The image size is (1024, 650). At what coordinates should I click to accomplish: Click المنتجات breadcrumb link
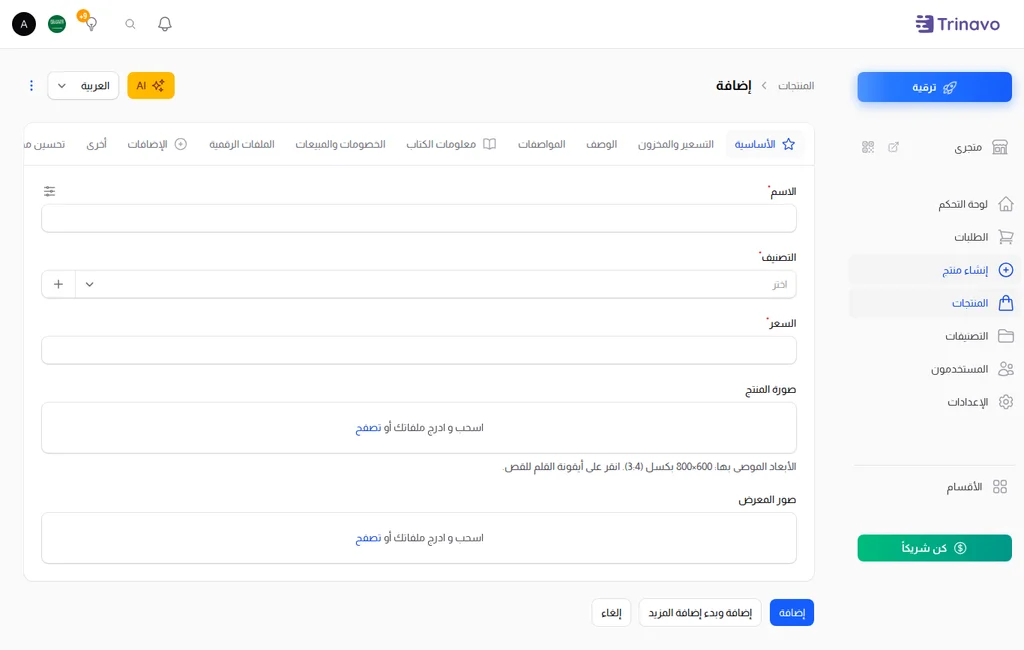796,86
